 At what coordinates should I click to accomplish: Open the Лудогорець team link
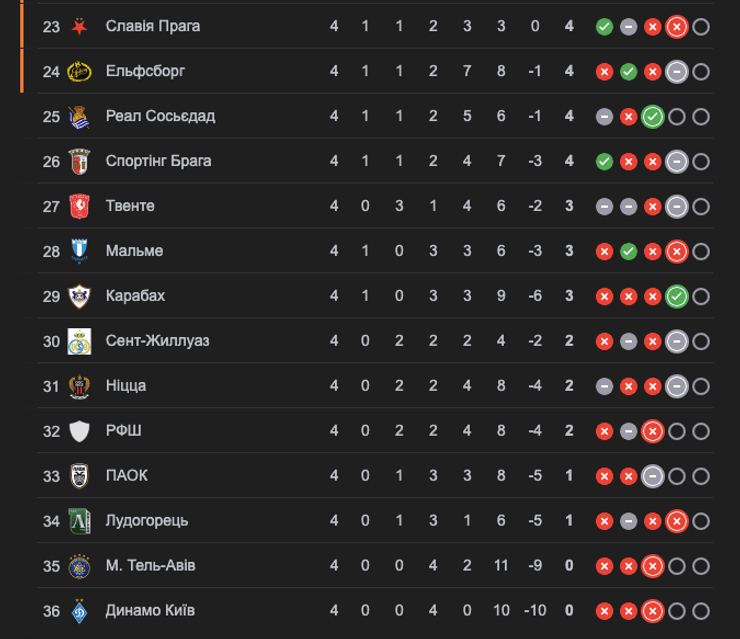tap(147, 521)
